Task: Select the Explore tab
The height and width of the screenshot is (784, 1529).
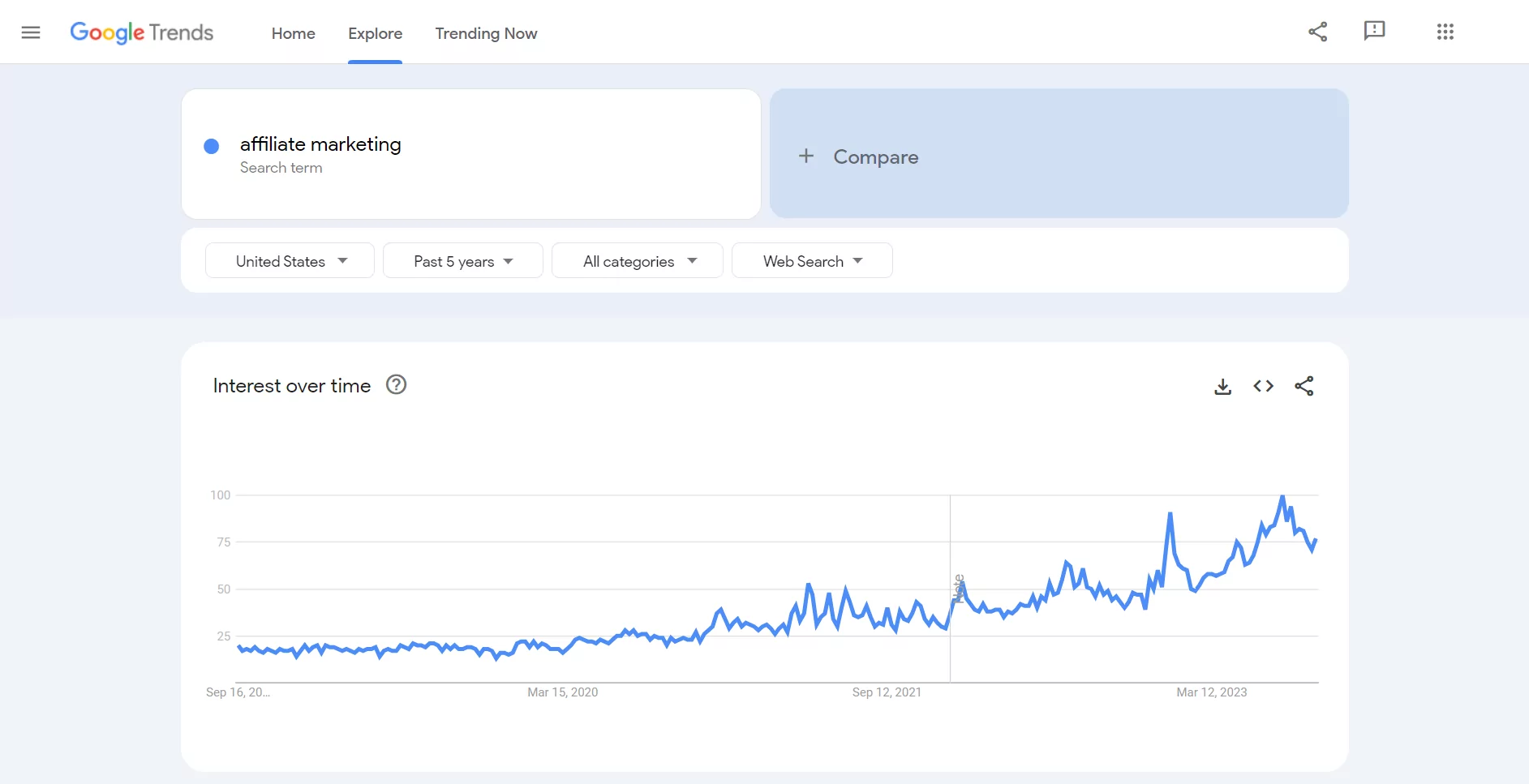Action: tap(375, 34)
